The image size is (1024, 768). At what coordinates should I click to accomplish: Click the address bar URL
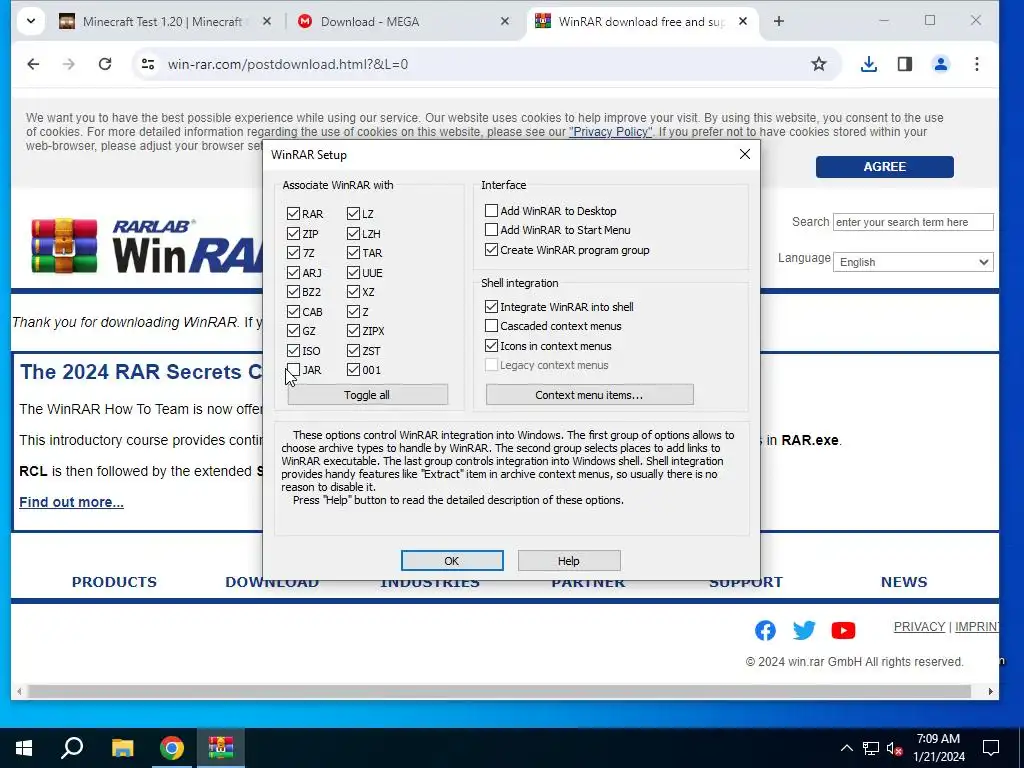point(288,64)
